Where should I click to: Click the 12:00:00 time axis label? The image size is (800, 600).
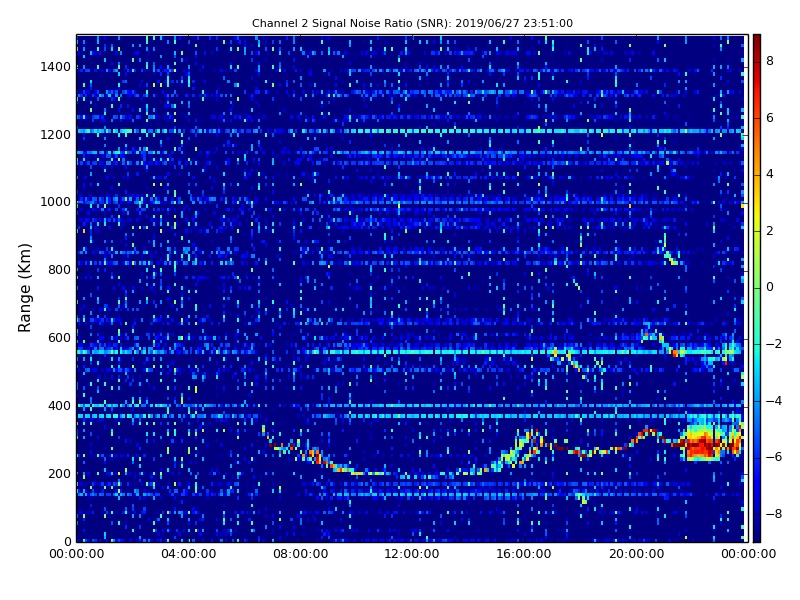point(412,554)
